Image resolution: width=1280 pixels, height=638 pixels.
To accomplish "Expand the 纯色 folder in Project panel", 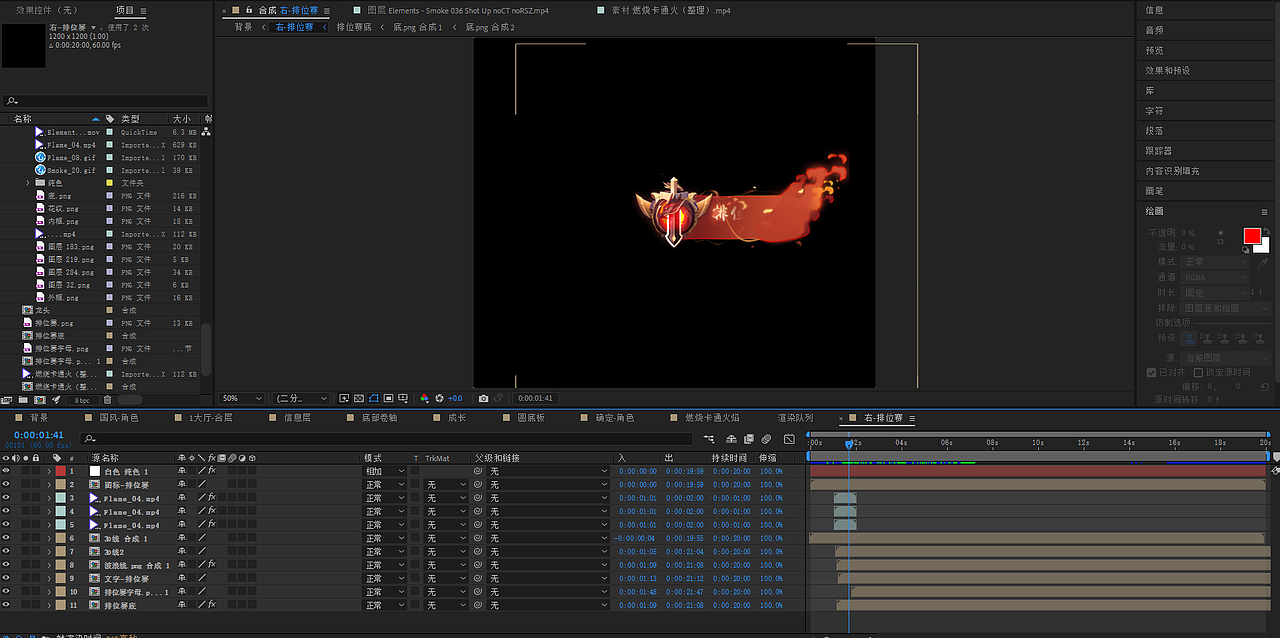I will coord(28,183).
